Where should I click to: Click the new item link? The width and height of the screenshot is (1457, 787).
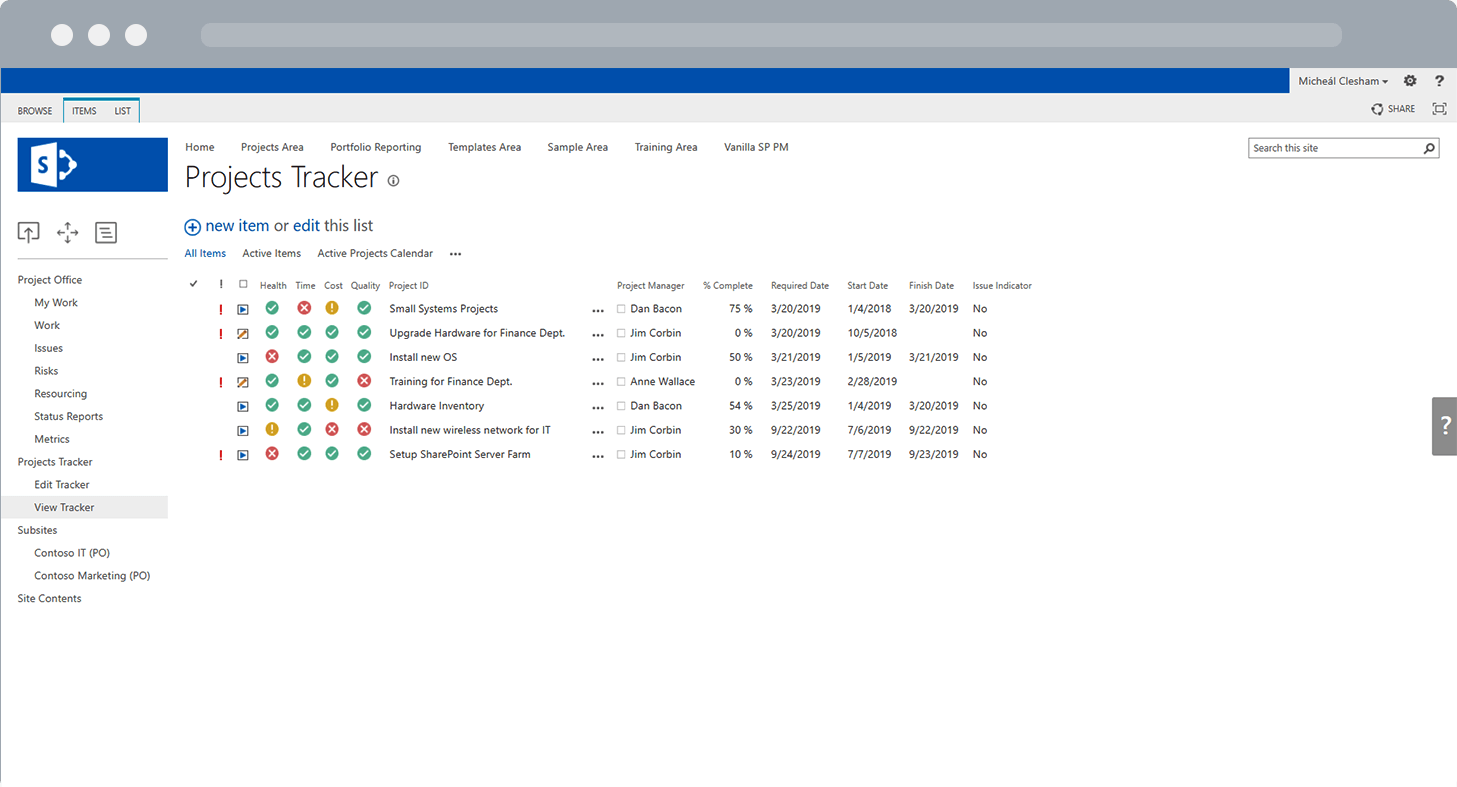point(237,226)
